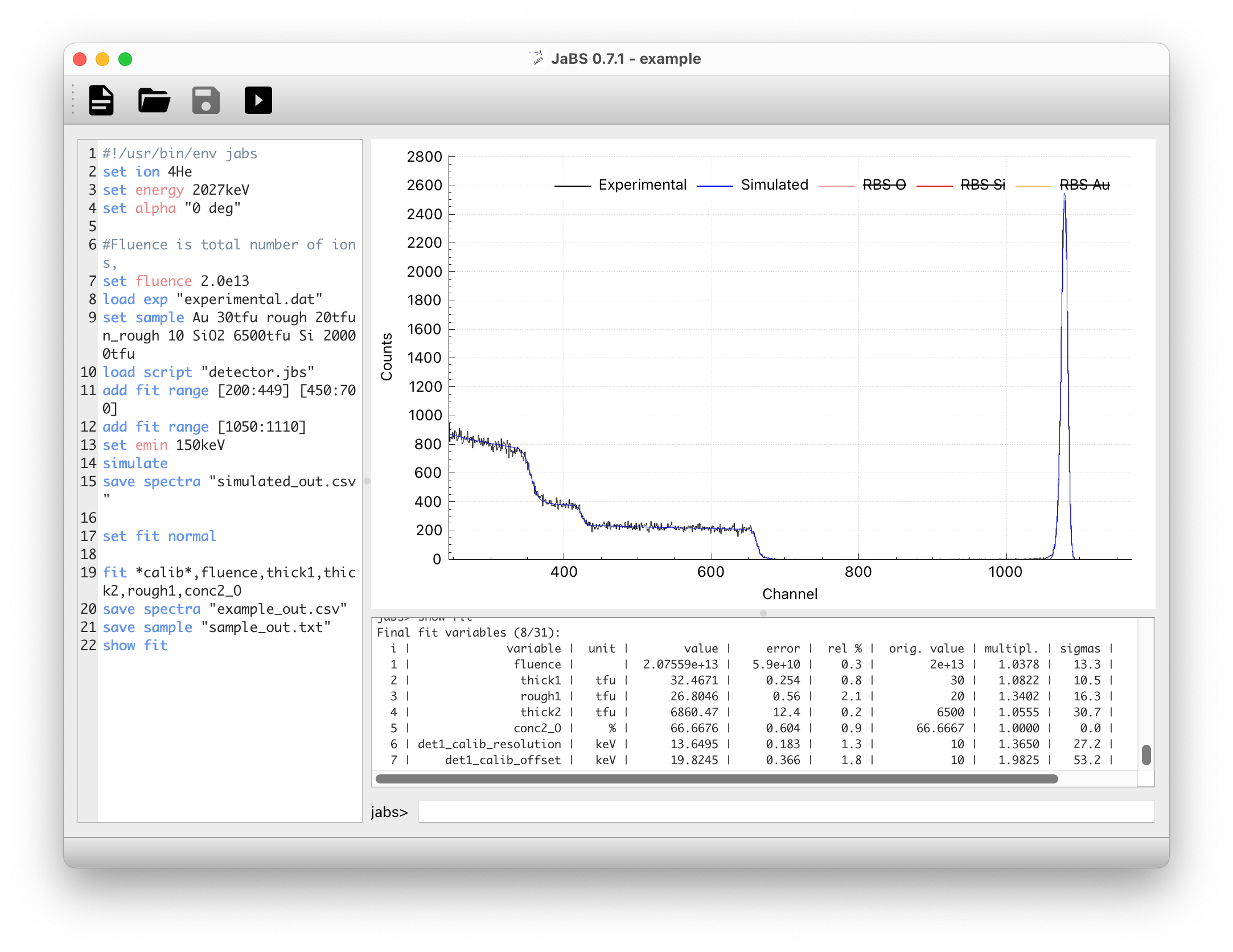The height and width of the screenshot is (952, 1233).
Task: Show the RBS Au legend series
Action: coord(1084,185)
